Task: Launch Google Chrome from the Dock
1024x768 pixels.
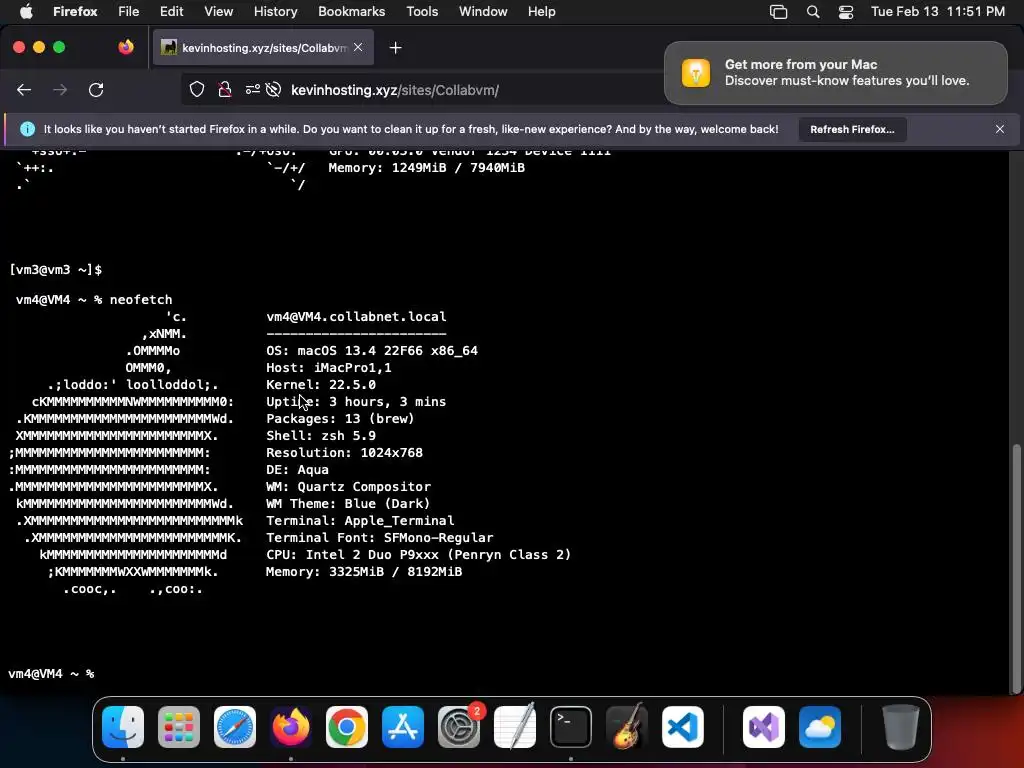Action: point(347,727)
